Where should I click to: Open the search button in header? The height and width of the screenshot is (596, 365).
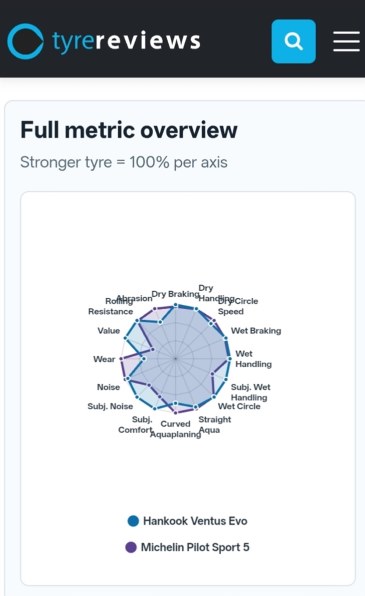tap(293, 41)
